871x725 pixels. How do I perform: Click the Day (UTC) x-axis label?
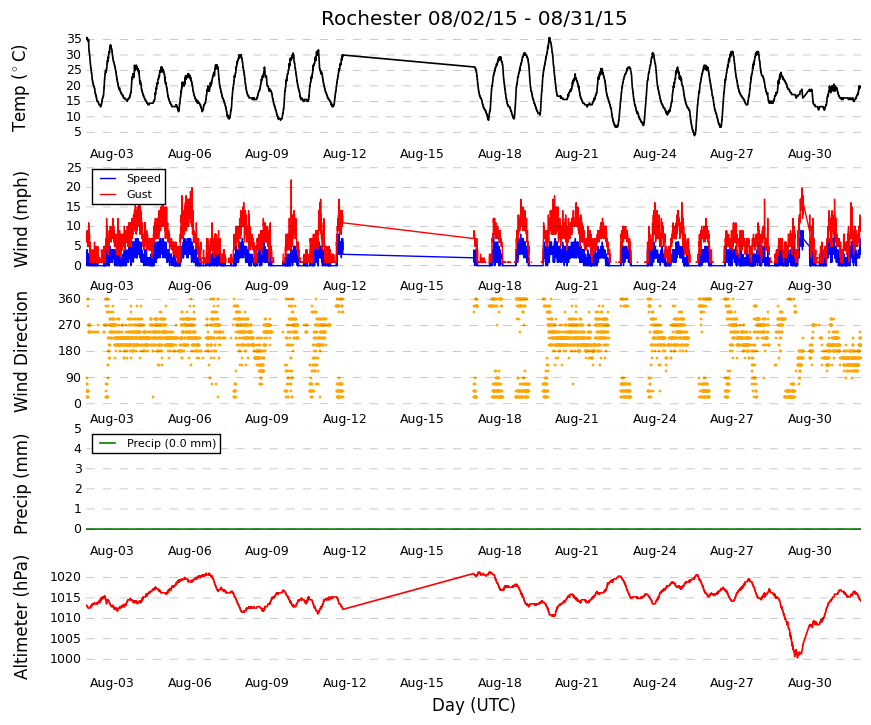pyautogui.click(x=474, y=705)
